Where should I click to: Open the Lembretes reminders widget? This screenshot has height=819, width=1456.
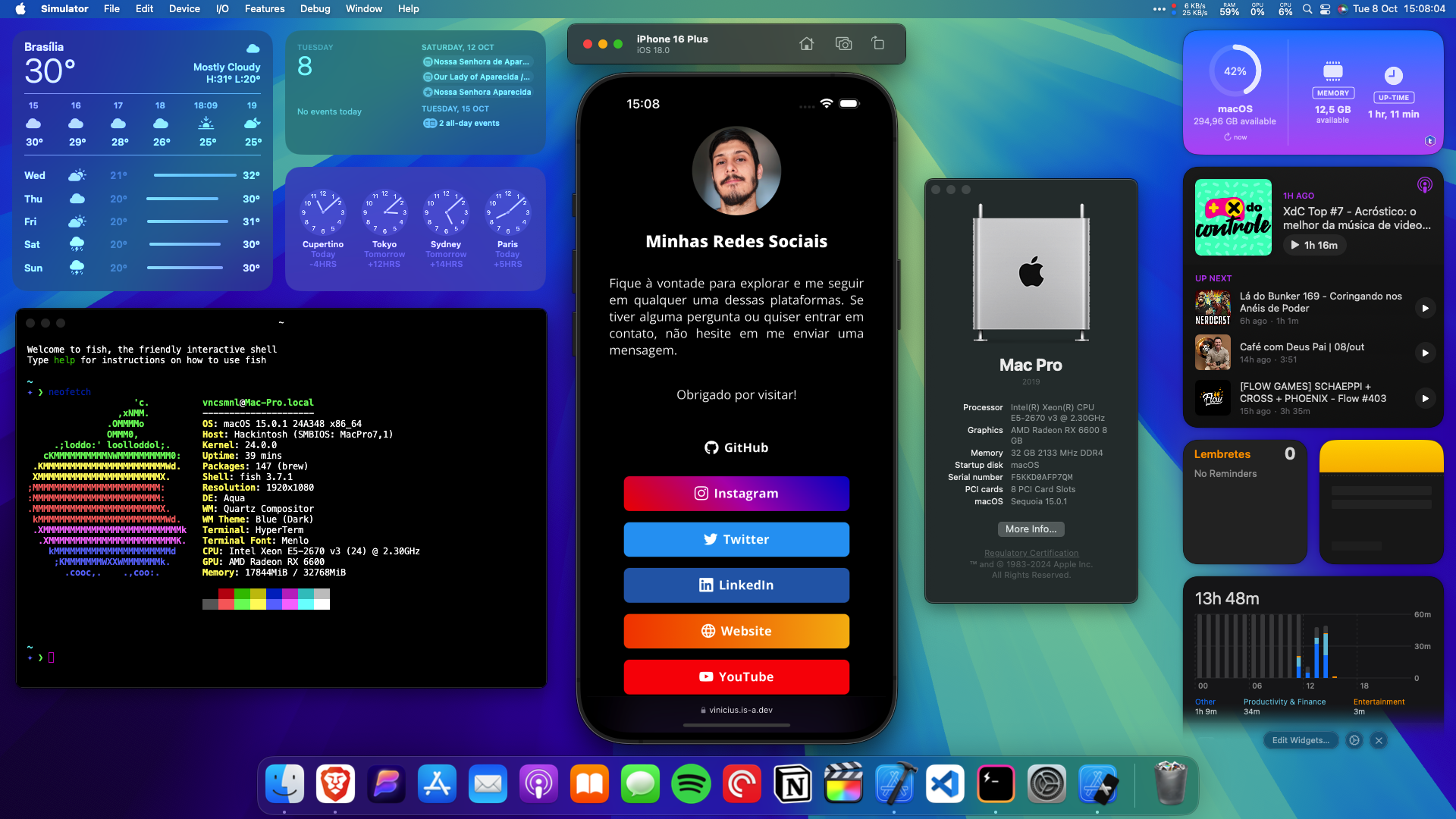1245,502
